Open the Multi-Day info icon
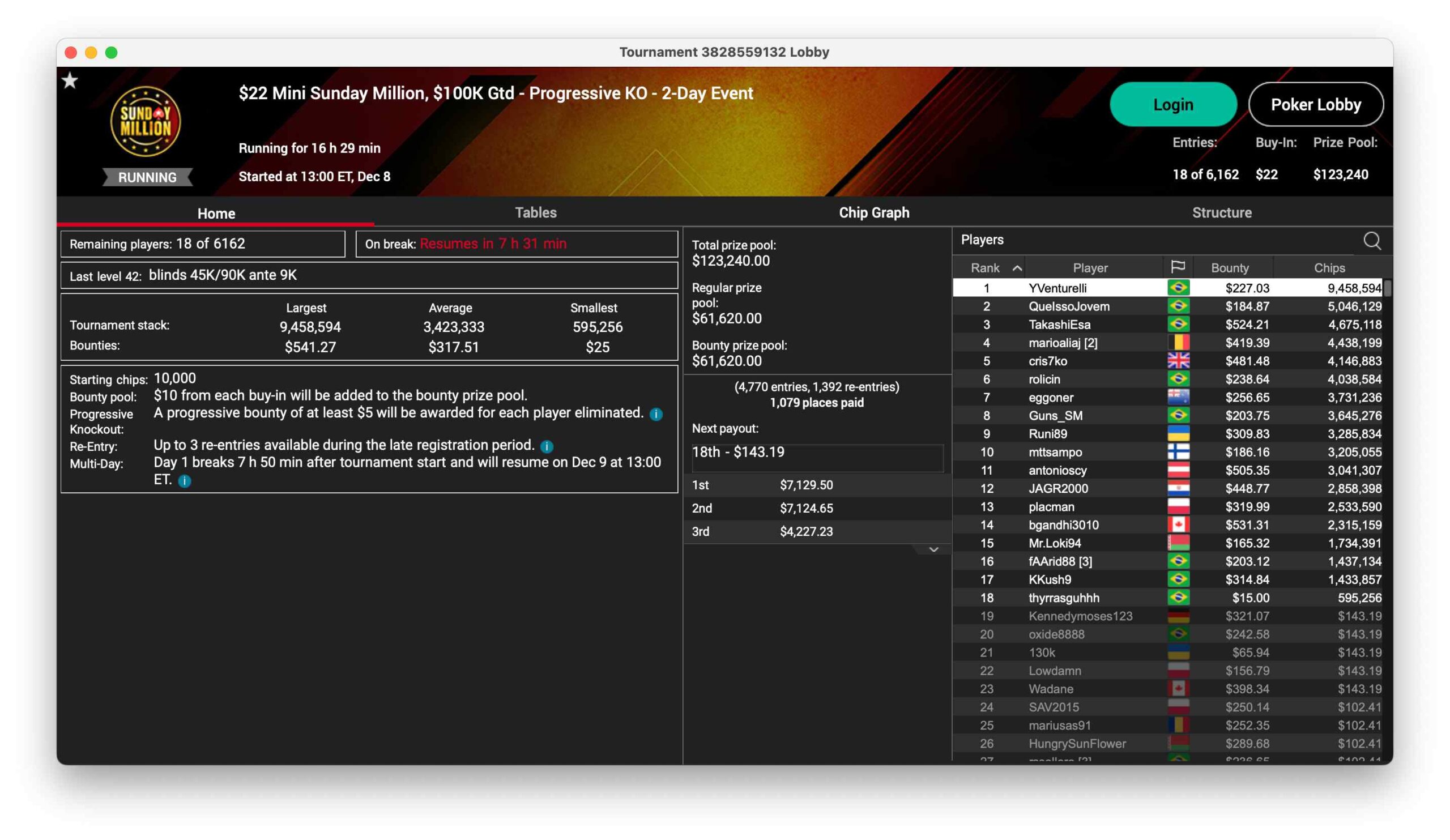Image resolution: width=1450 pixels, height=840 pixels. (x=184, y=481)
